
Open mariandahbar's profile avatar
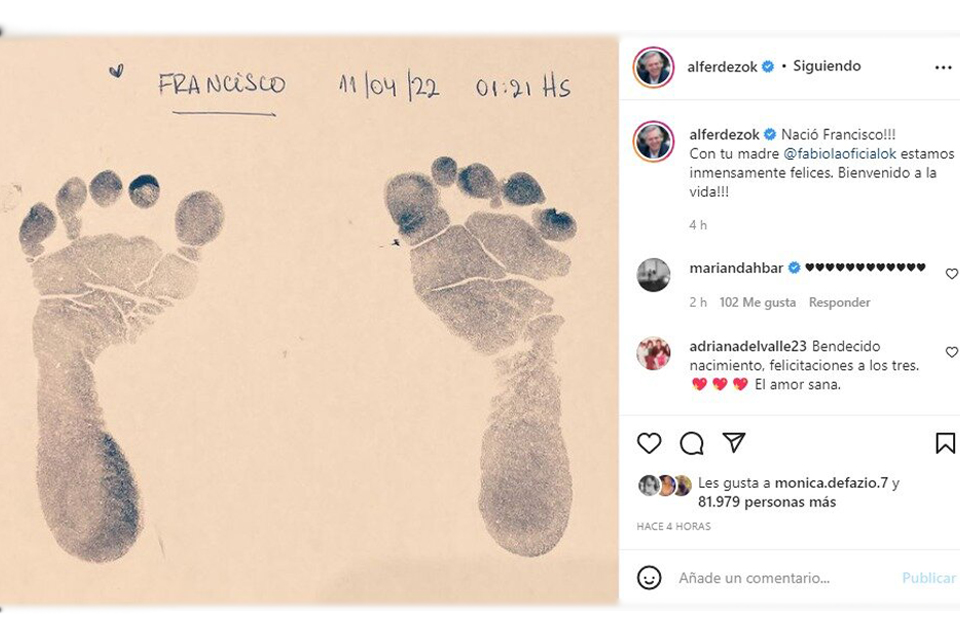click(x=653, y=274)
